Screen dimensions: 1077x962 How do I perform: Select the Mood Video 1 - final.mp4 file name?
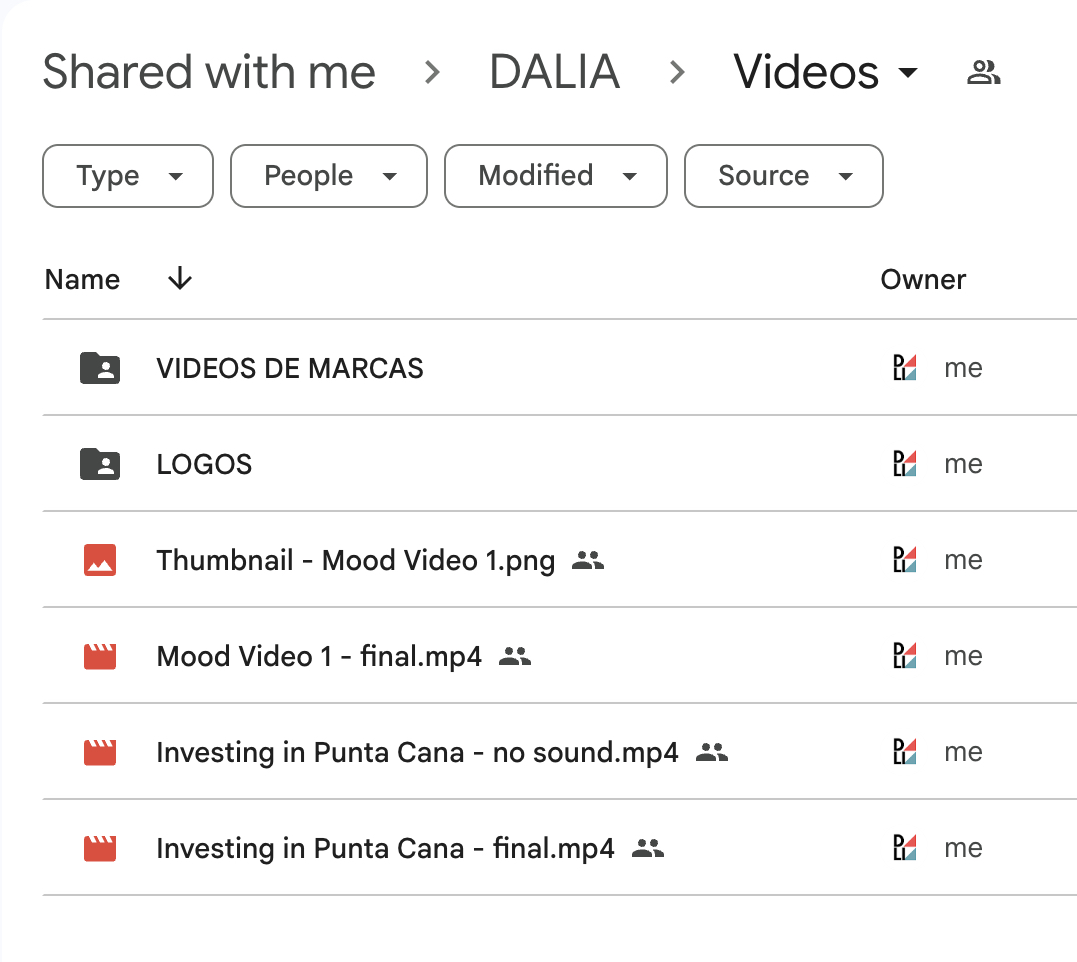click(319, 656)
